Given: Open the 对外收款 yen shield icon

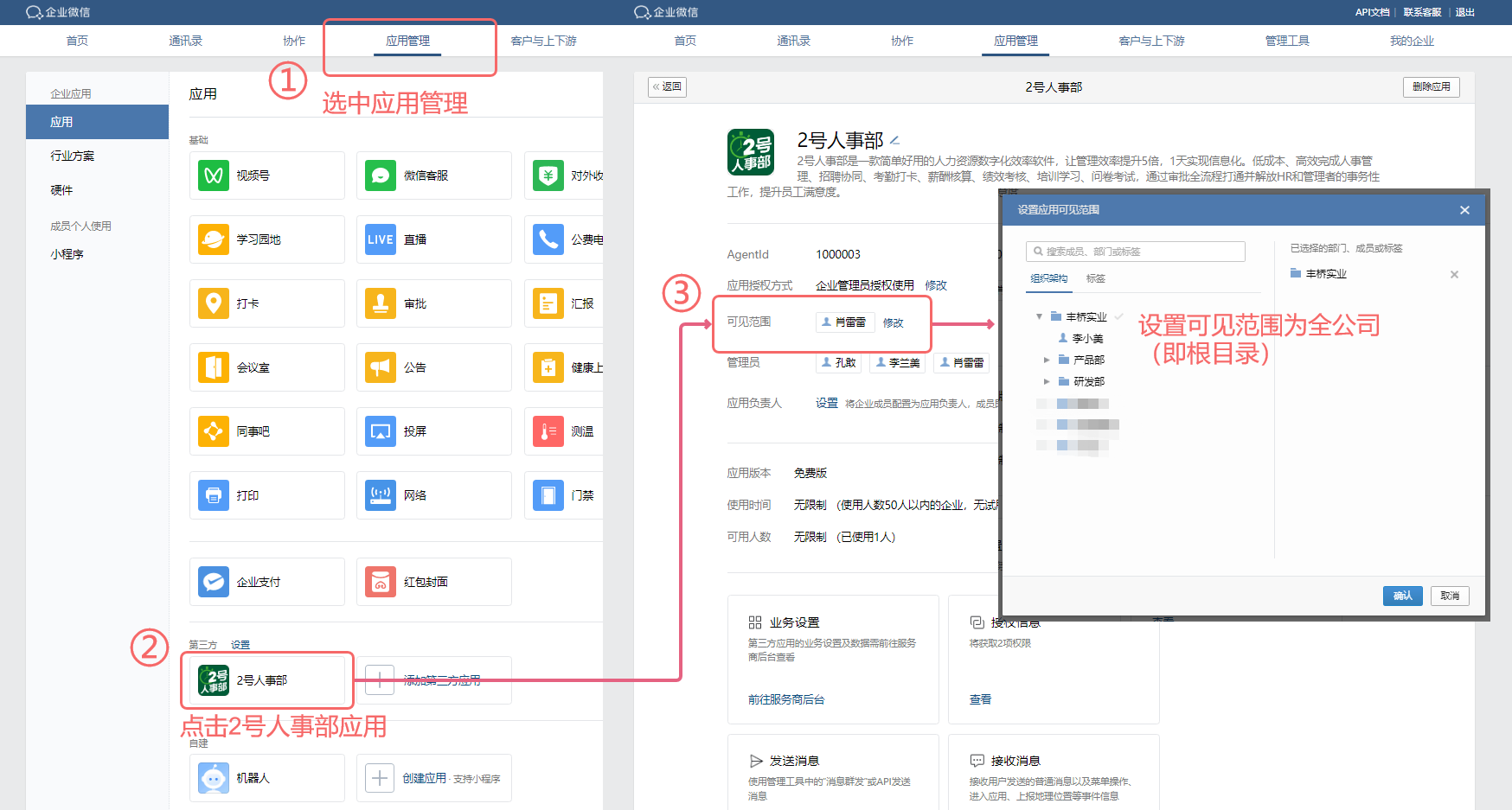Looking at the screenshot, I should tap(548, 175).
